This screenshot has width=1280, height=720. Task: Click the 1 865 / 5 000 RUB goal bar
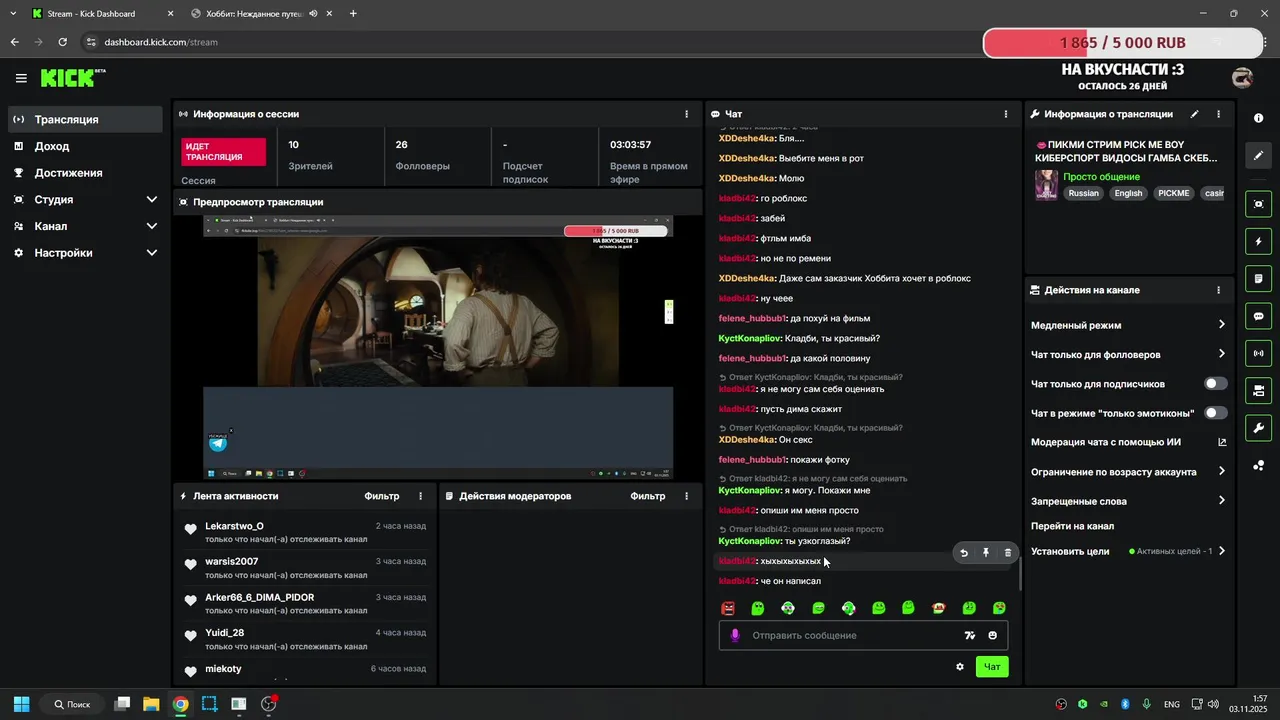1123,43
